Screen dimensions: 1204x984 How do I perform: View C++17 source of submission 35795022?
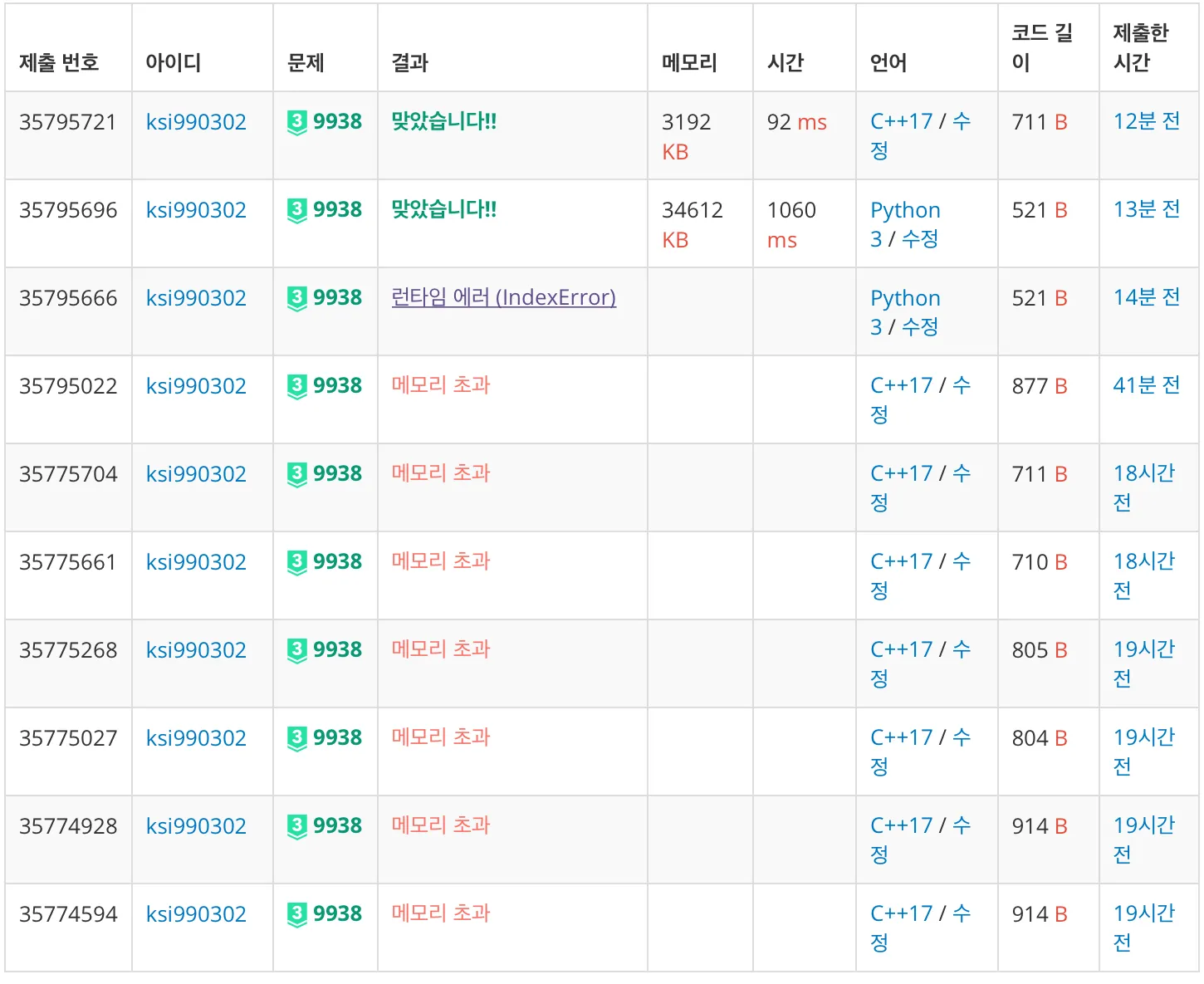click(901, 386)
